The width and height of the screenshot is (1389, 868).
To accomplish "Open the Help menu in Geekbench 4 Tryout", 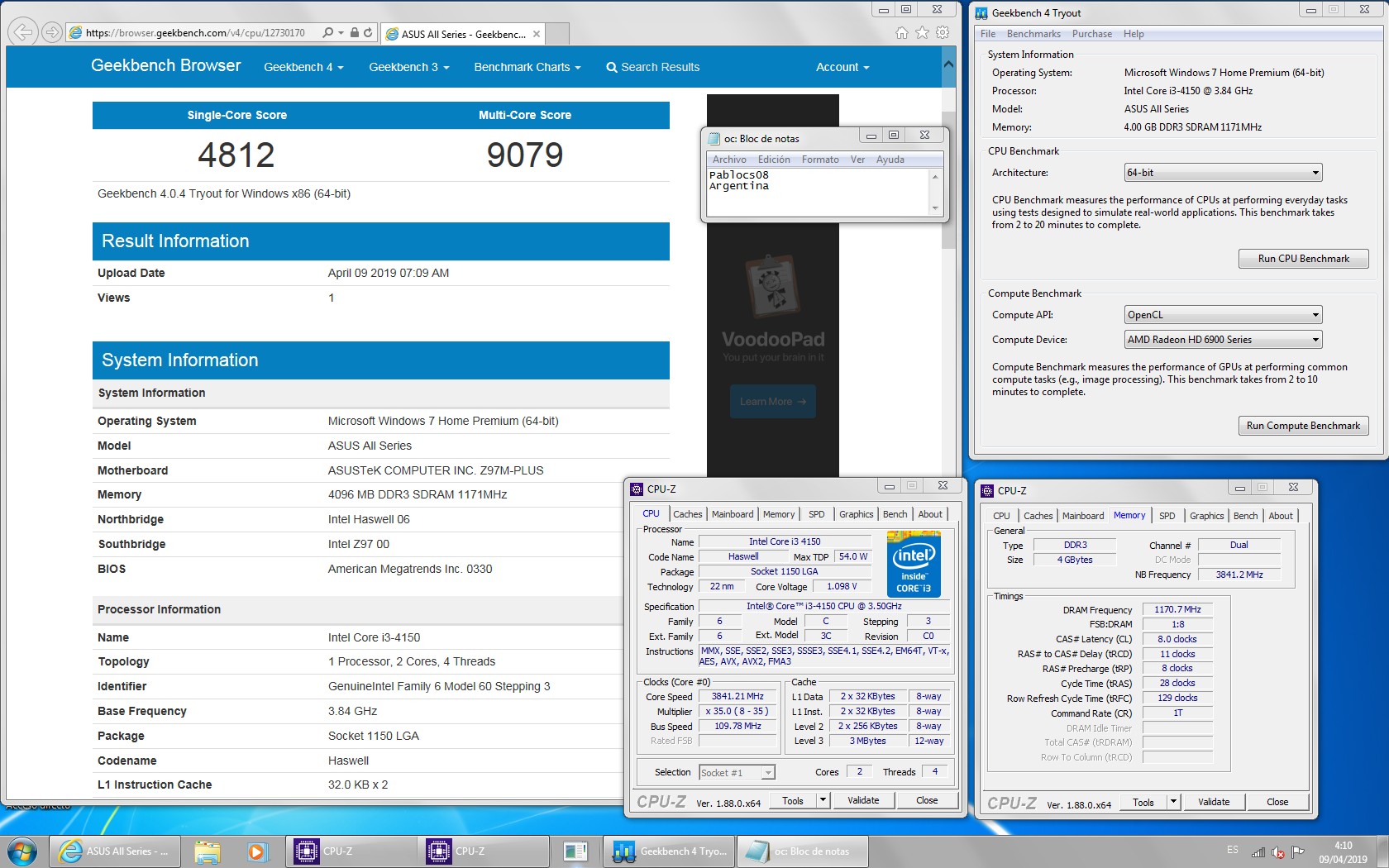I will coord(1134,34).
